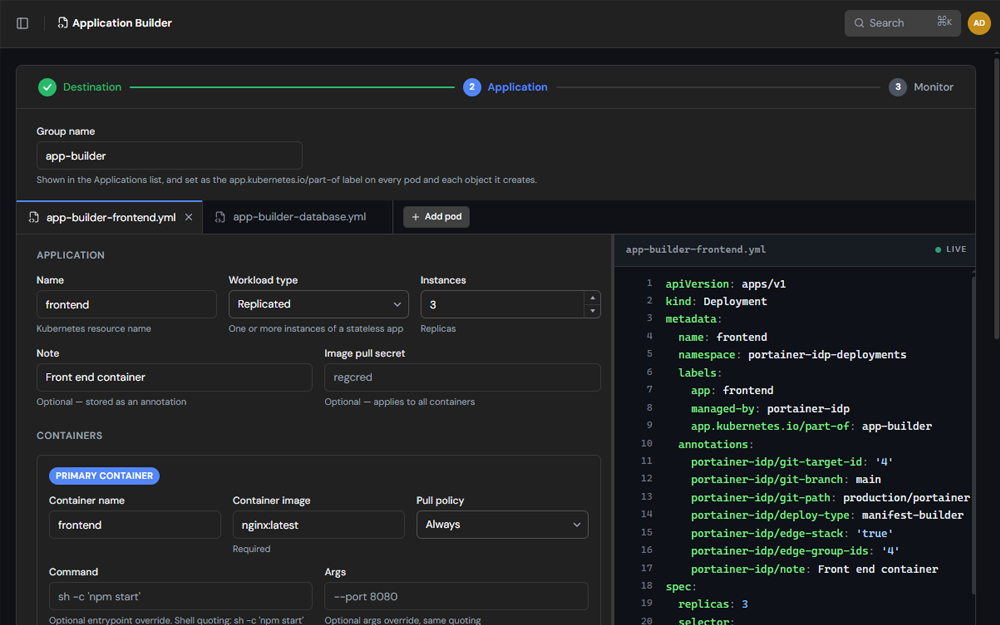The image size is (1000, 625).
Task: Focus the application Name field
Action: 126,305
